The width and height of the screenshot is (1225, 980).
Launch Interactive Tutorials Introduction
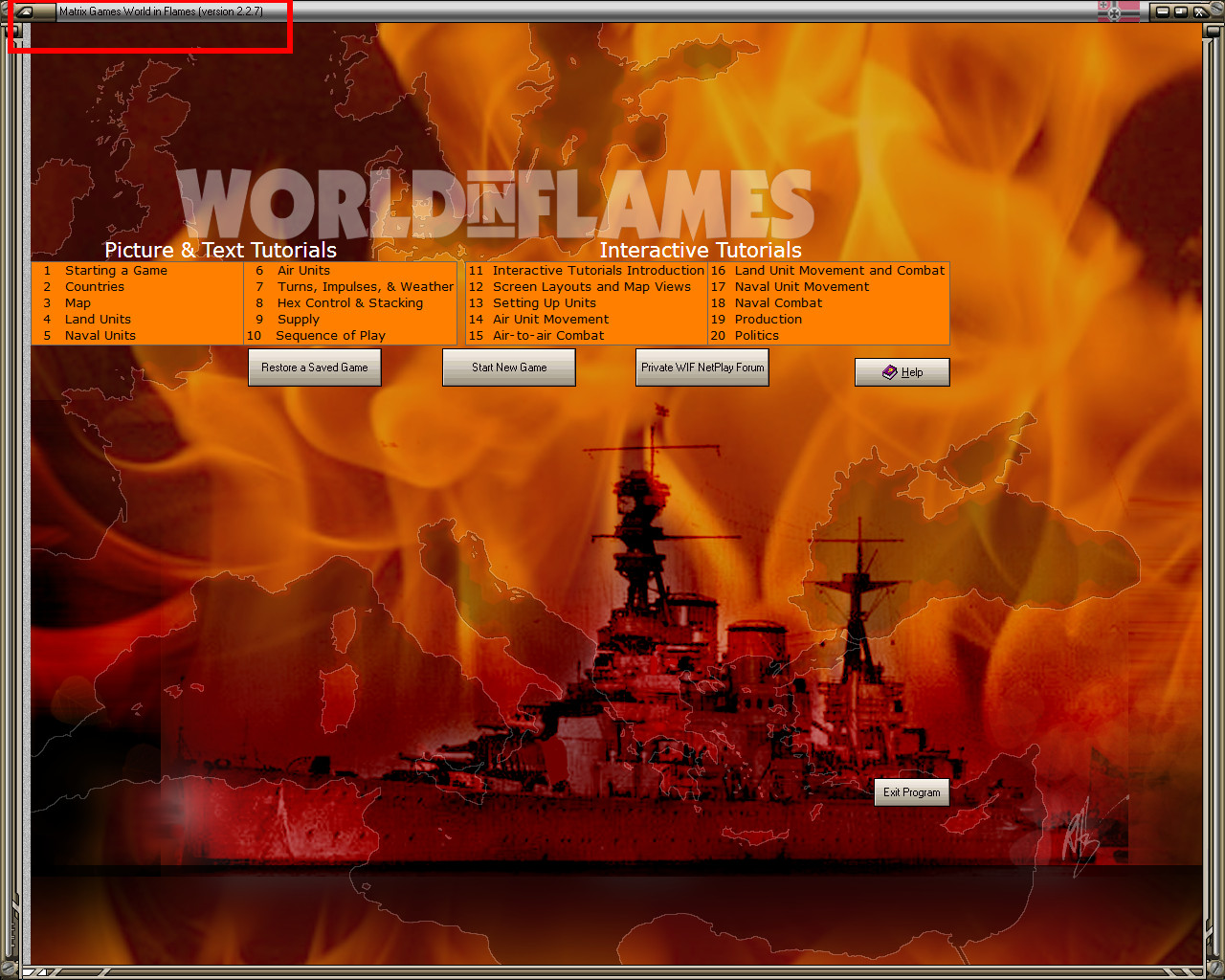(587, 271)
